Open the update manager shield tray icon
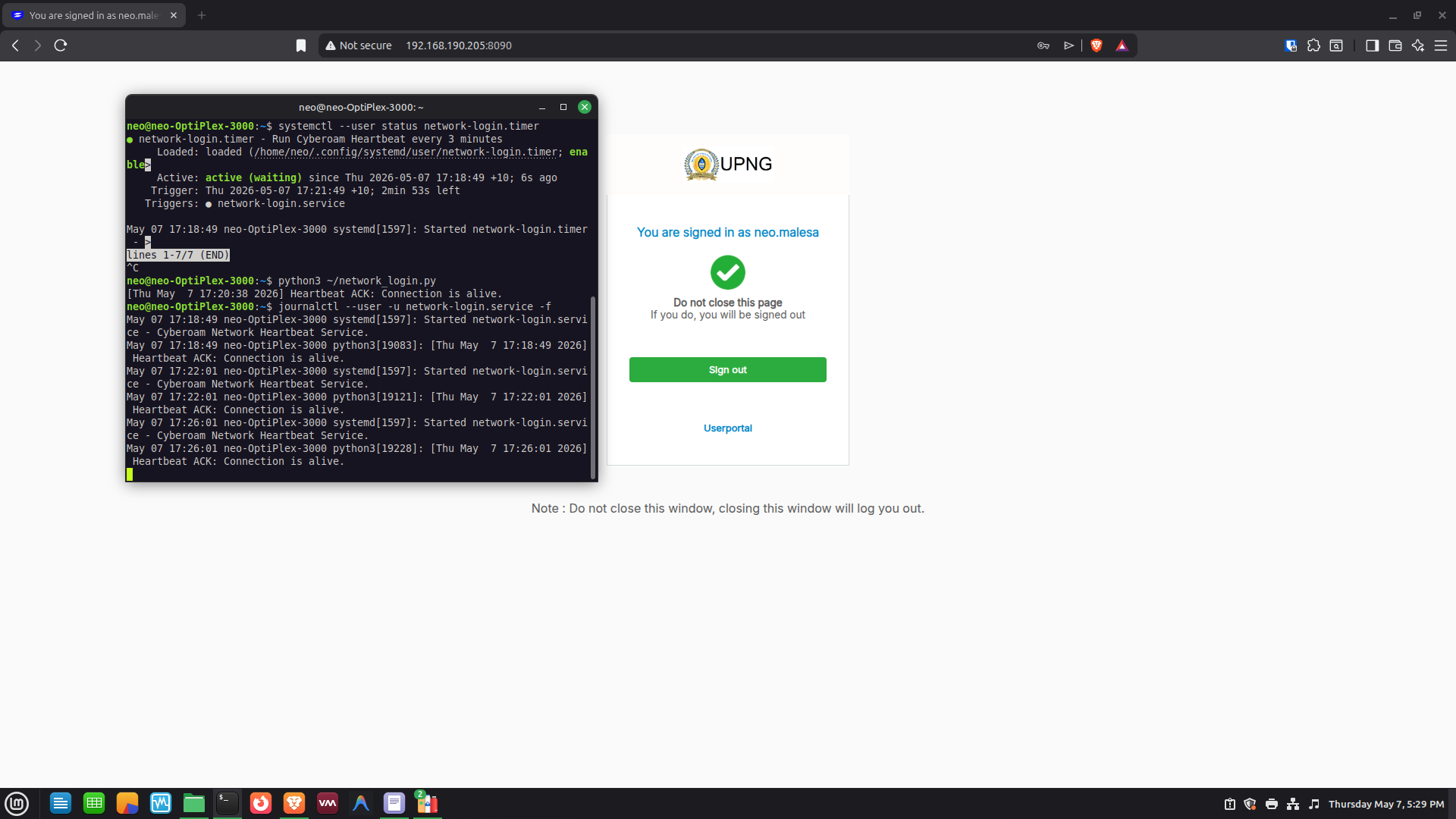This screenshot has width=1456, height=819. 1250,805
